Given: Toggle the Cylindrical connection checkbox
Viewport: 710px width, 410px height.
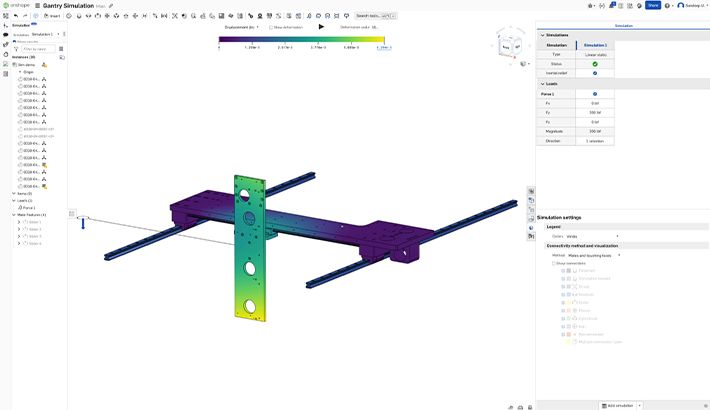Looking at the screenshot, I should point(563,318).
